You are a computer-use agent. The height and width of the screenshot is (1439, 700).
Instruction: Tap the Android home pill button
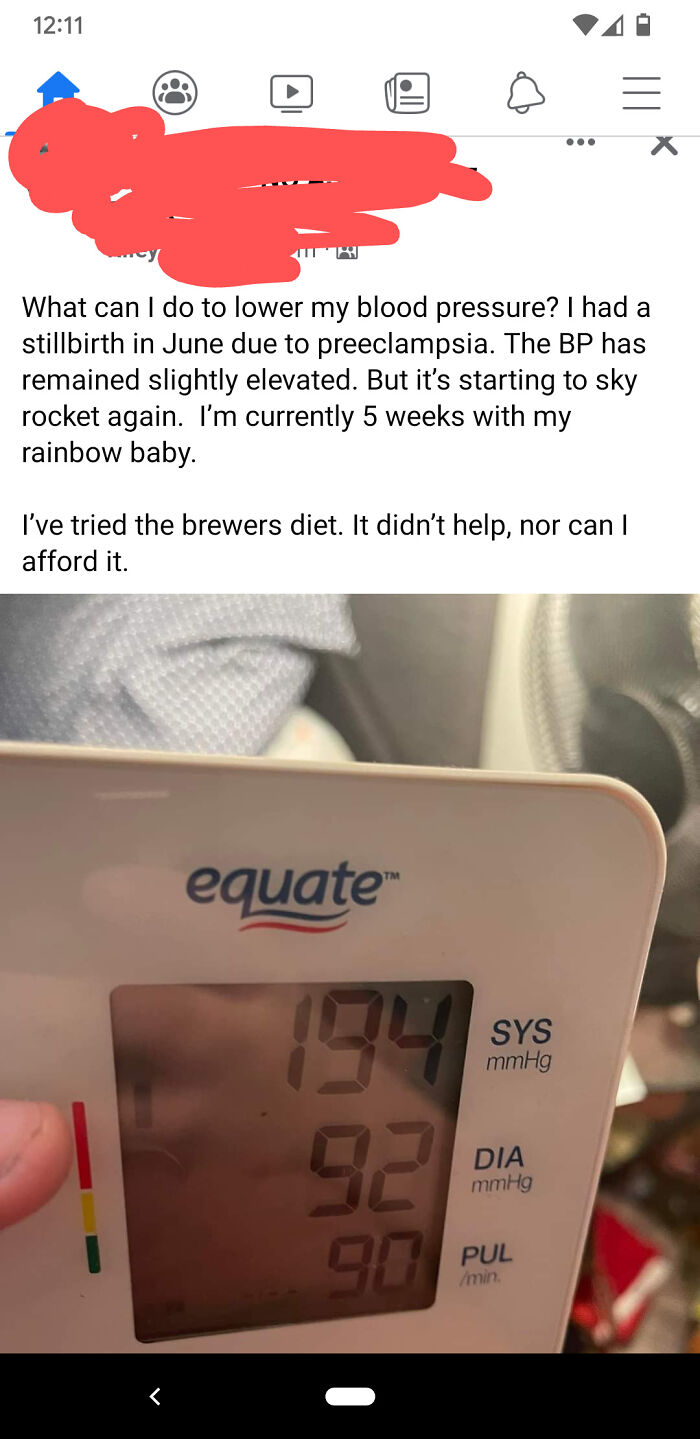click(350, 1396)
